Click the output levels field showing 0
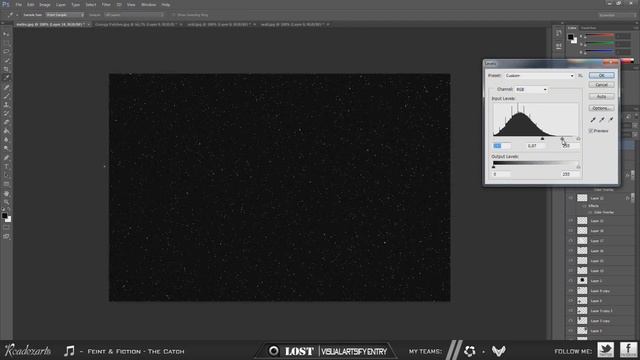Screen dimensions: 640x360 click(501, 174)
